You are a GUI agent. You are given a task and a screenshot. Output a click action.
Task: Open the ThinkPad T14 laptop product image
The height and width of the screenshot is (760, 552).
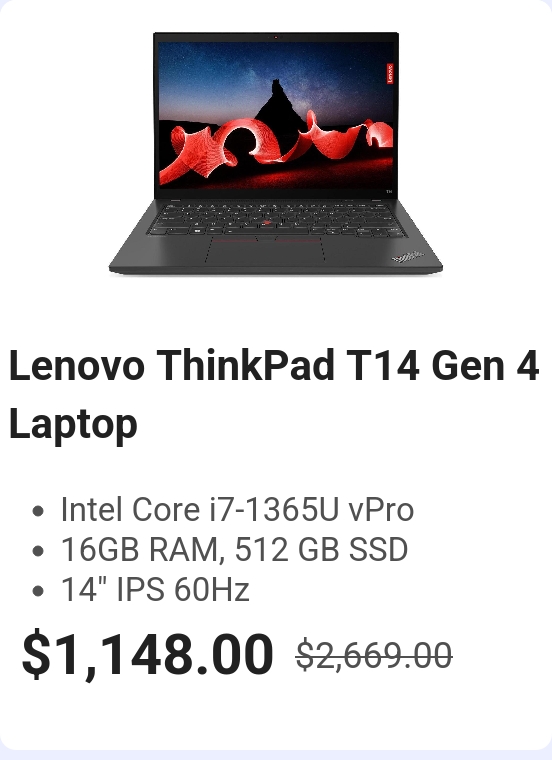pyautogui.click(x=276, y=154)
